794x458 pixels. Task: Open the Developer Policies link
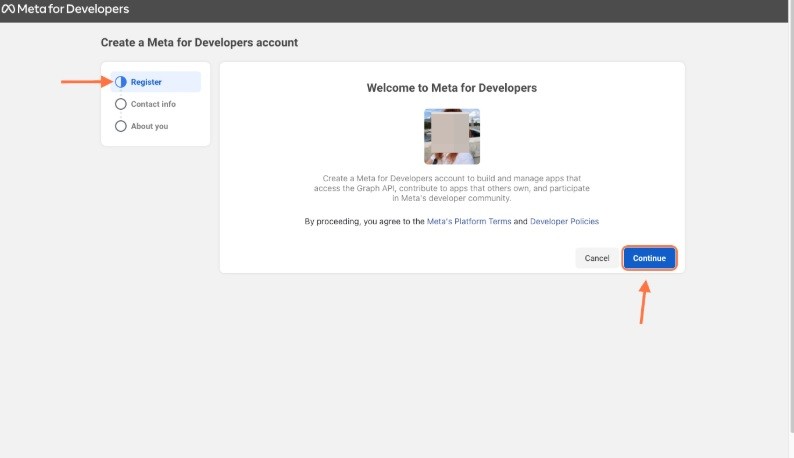(x=564, y=221)
